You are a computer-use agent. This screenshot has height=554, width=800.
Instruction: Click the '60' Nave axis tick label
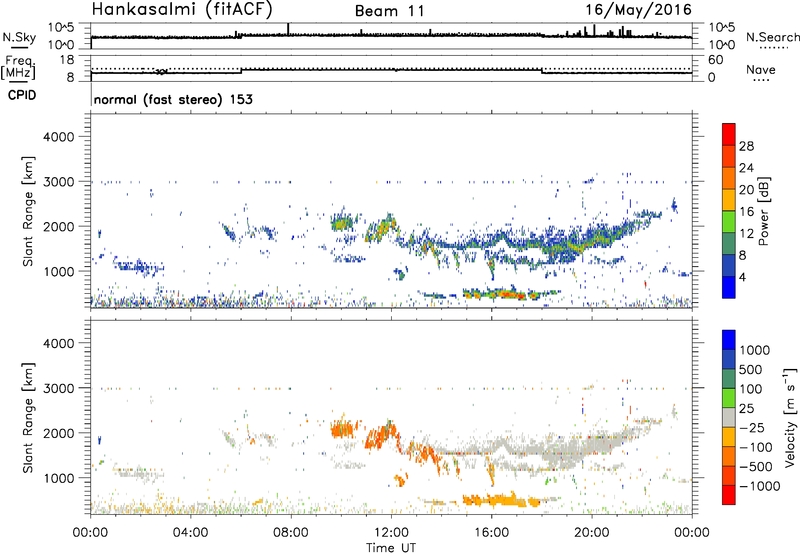[715, 60]
